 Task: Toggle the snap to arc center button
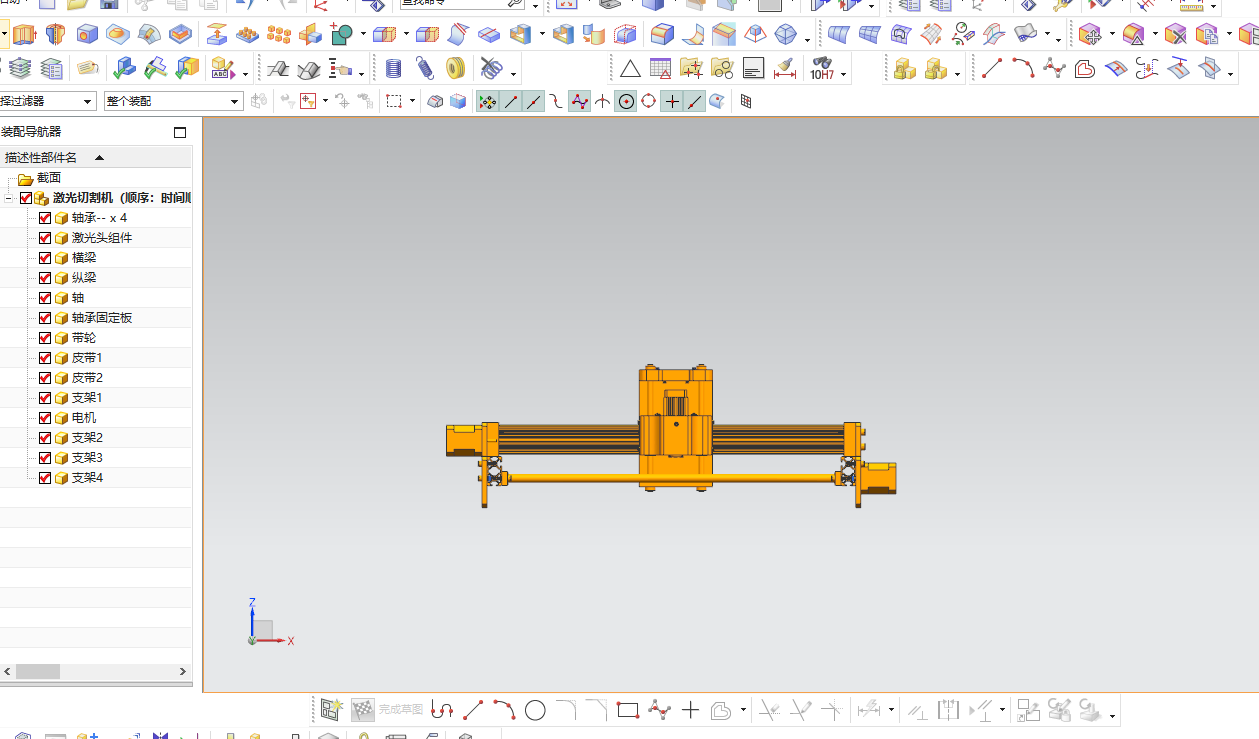point(626,101)
